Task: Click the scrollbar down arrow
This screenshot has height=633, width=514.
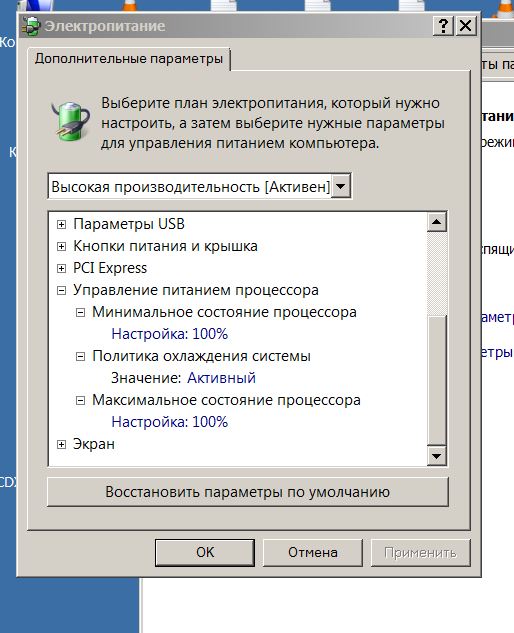Action: point(436,456)
